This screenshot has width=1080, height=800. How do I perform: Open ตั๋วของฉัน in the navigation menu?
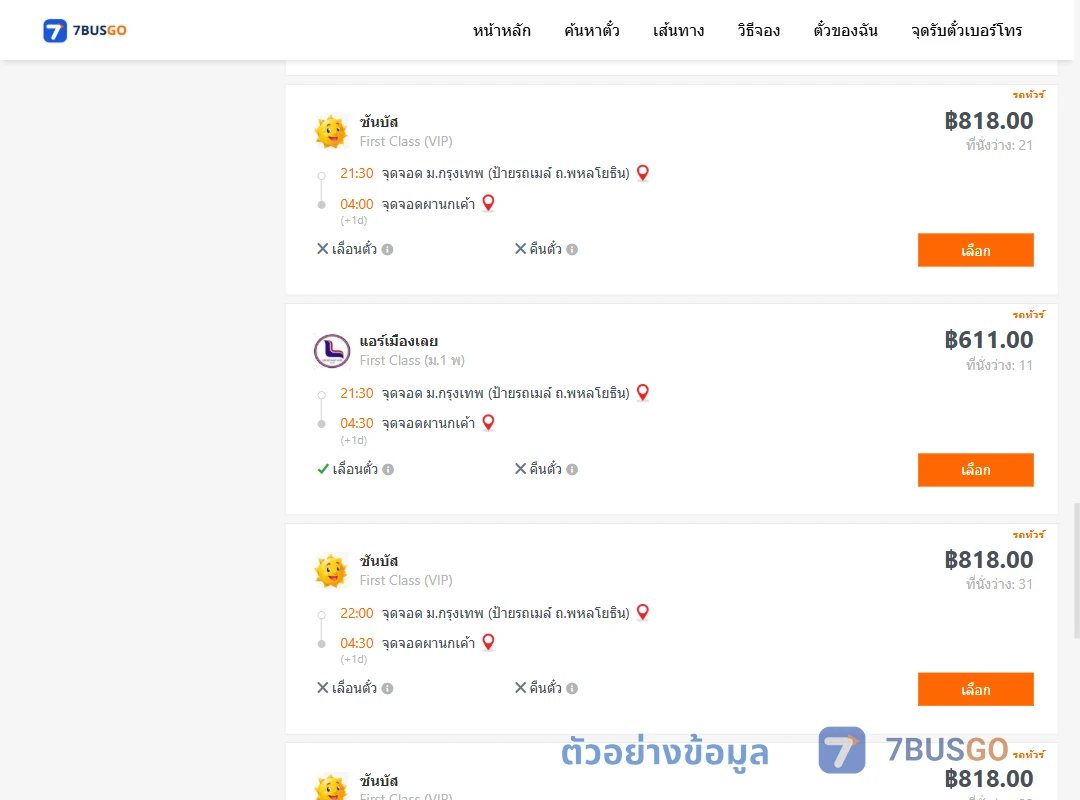click(845, 30)
